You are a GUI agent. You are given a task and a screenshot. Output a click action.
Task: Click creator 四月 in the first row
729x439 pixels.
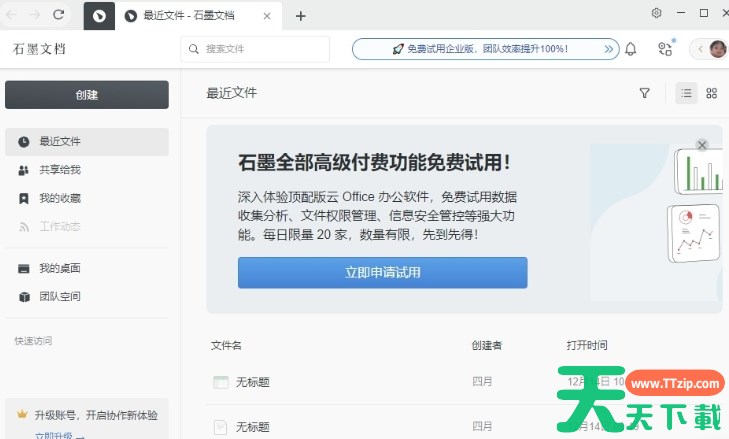[x=482, y=382]
